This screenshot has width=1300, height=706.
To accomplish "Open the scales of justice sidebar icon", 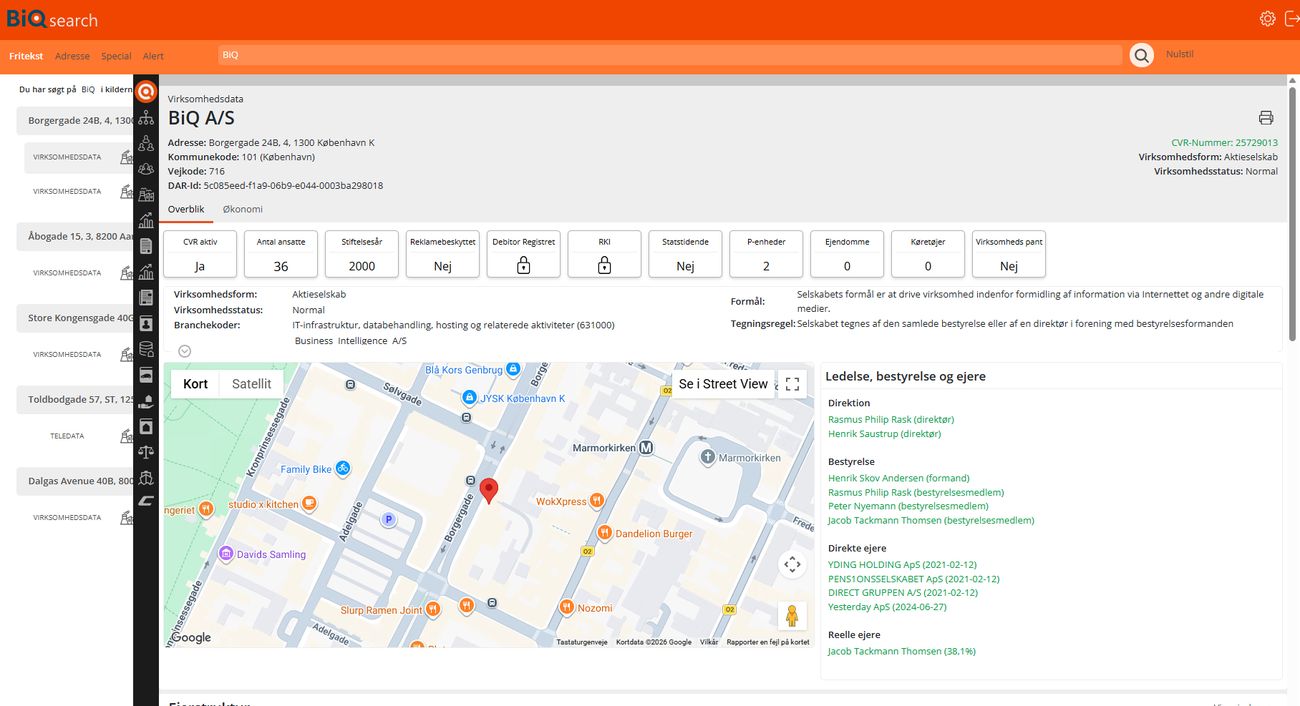I will click(147, 452).
